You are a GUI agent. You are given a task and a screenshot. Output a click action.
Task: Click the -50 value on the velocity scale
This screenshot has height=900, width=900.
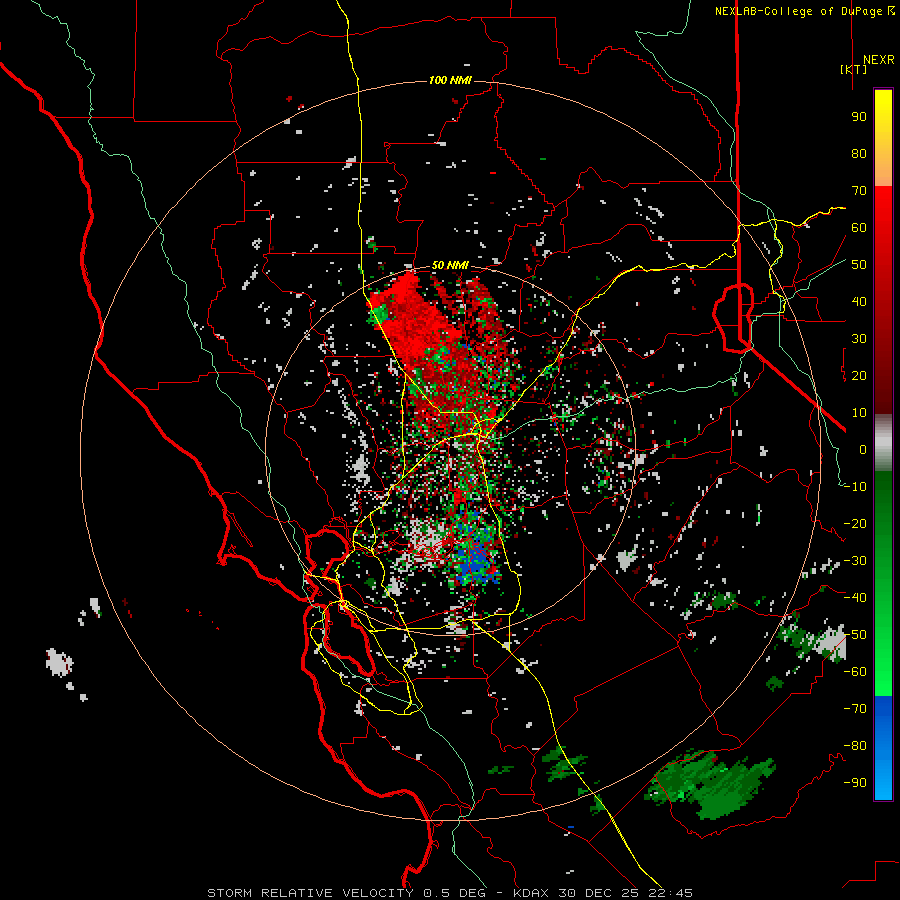click(855, 635)
